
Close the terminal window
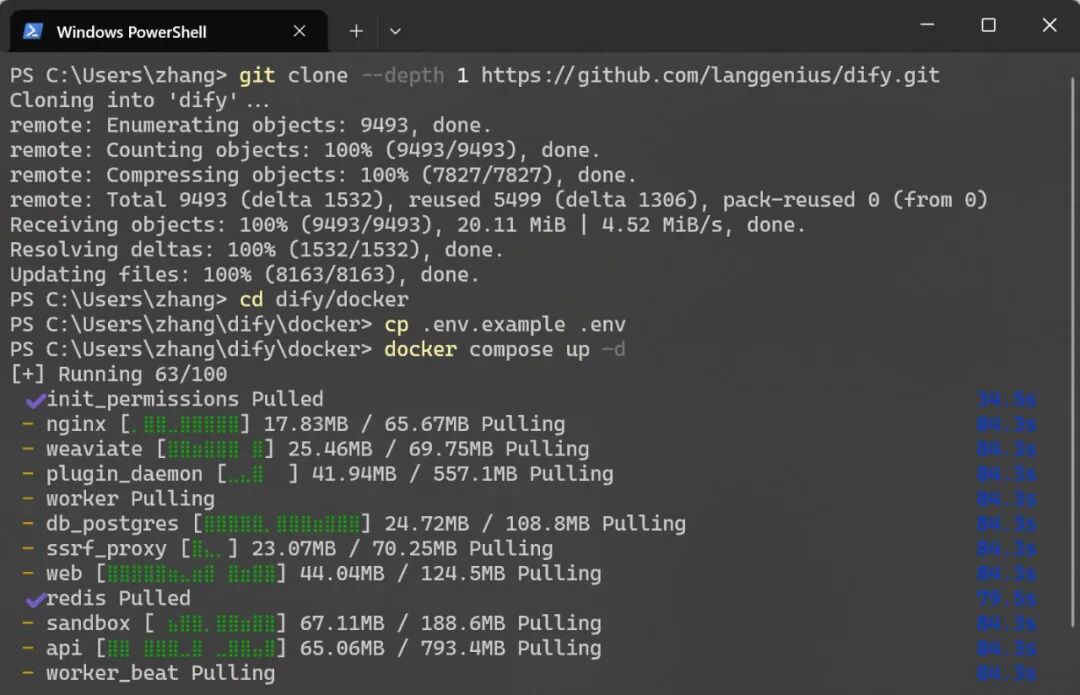tap(1049, 25)
